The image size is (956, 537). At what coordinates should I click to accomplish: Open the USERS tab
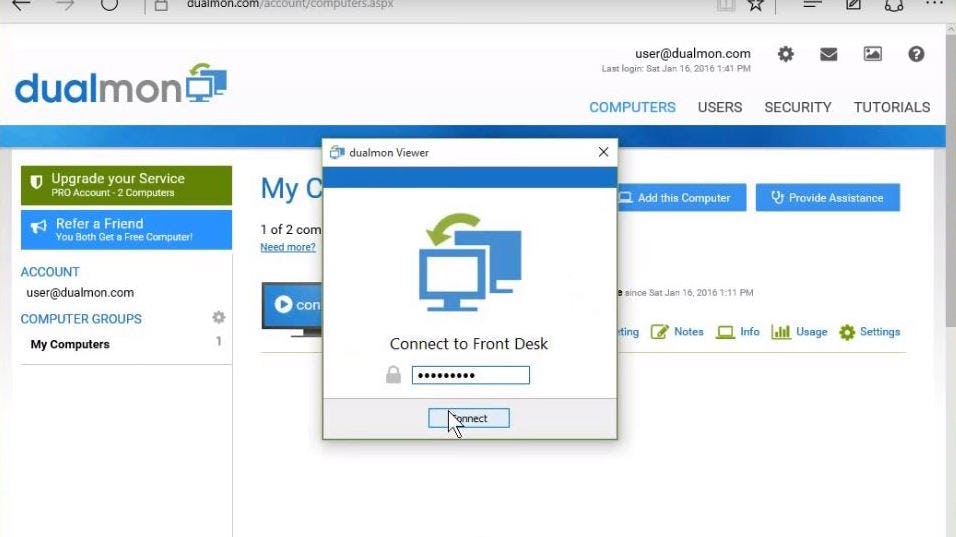(x=719, y=107)
